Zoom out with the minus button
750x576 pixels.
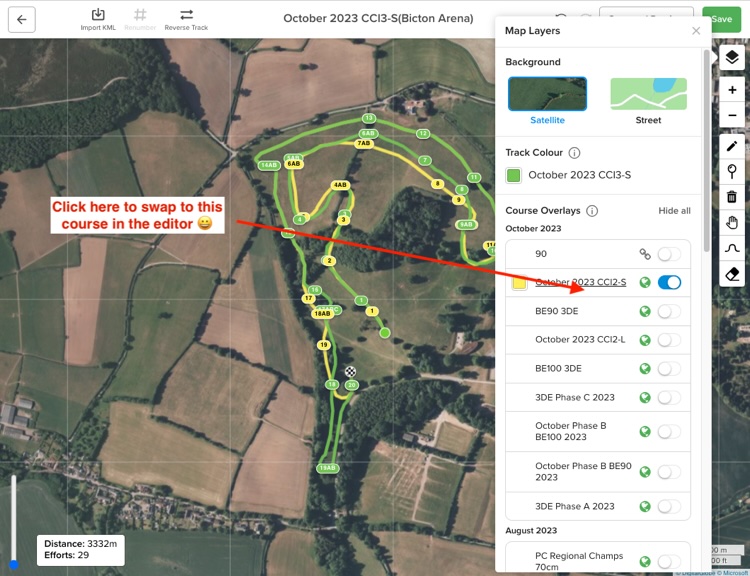coord(732,115)
